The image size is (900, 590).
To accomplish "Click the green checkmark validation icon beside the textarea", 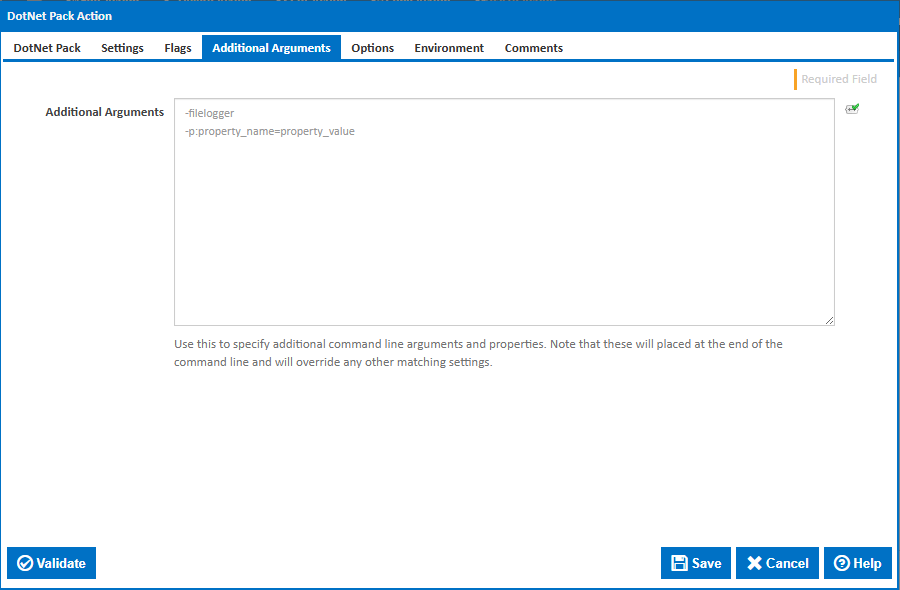I will pos(852,108).
